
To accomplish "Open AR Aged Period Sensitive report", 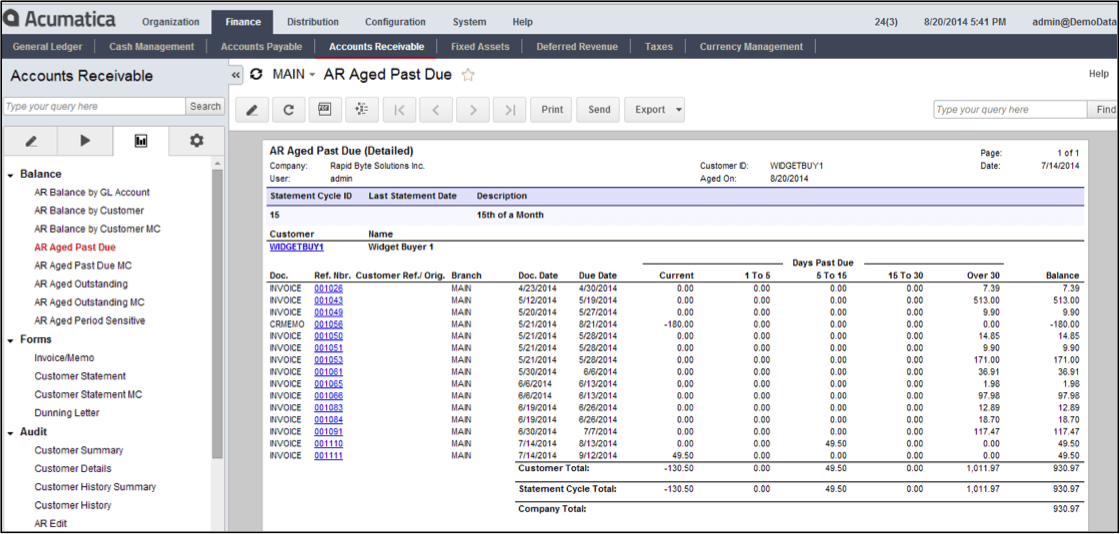I will click(x=89, y=321).
